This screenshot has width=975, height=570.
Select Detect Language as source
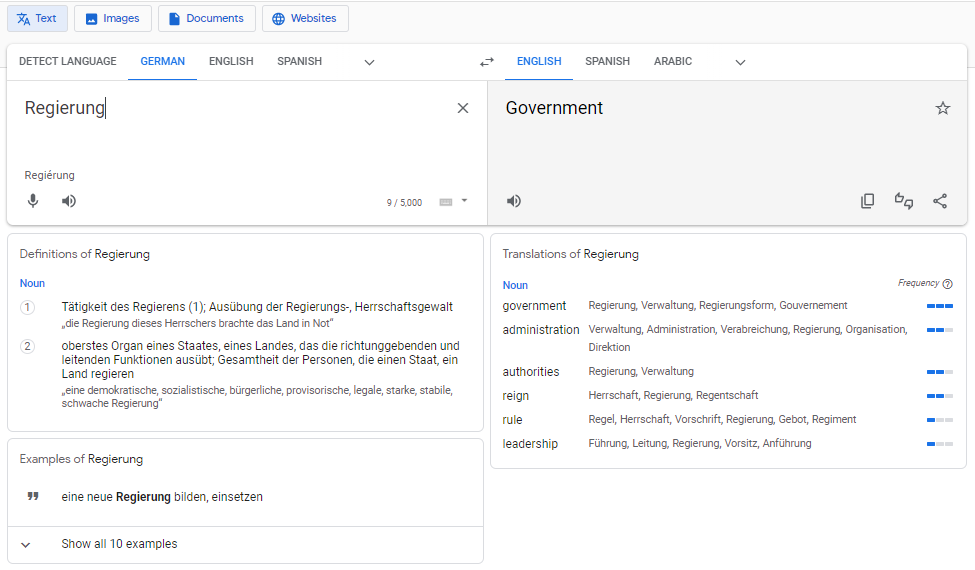point(68,62)
